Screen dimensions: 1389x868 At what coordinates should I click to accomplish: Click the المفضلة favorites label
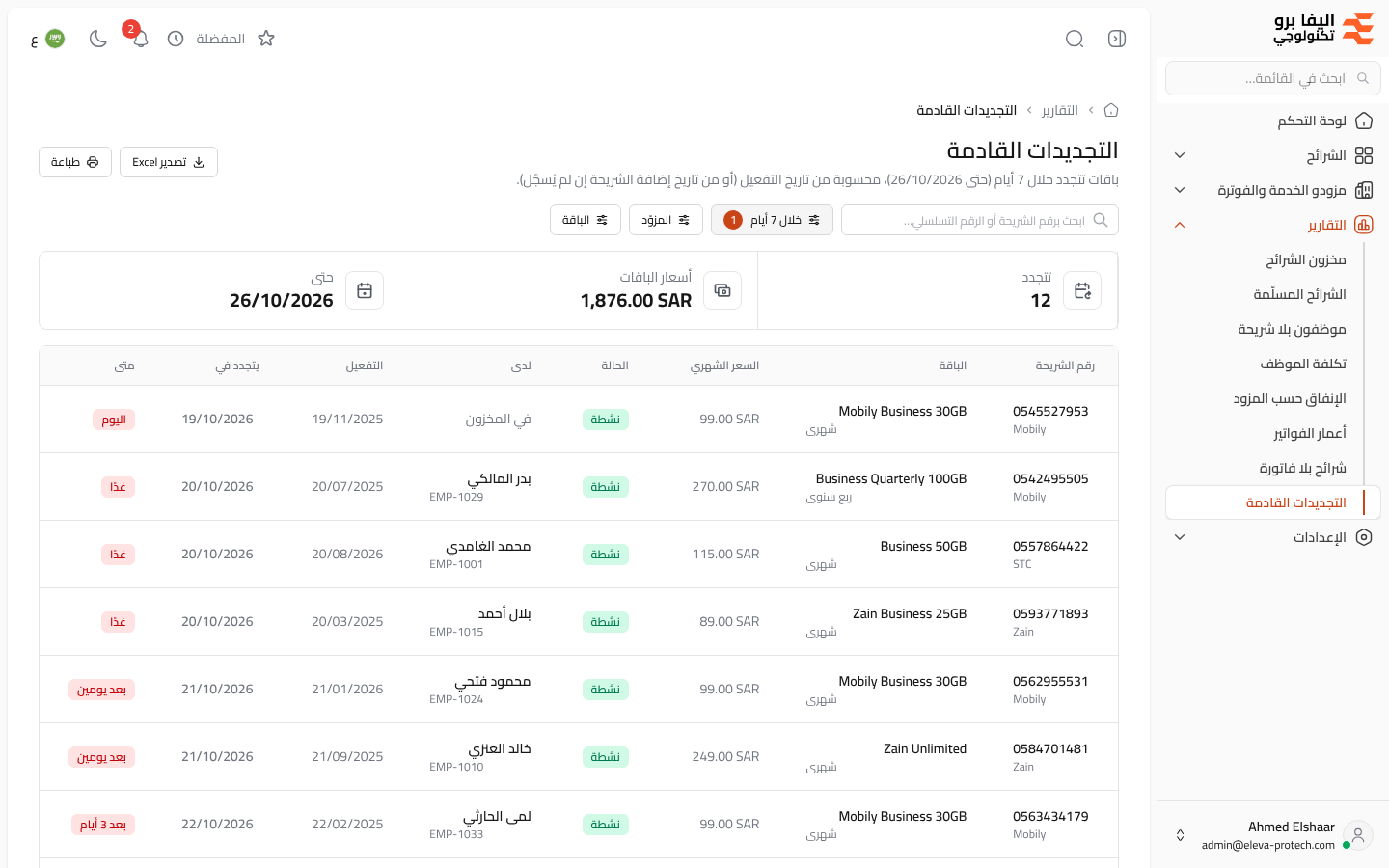coord(221,39)
